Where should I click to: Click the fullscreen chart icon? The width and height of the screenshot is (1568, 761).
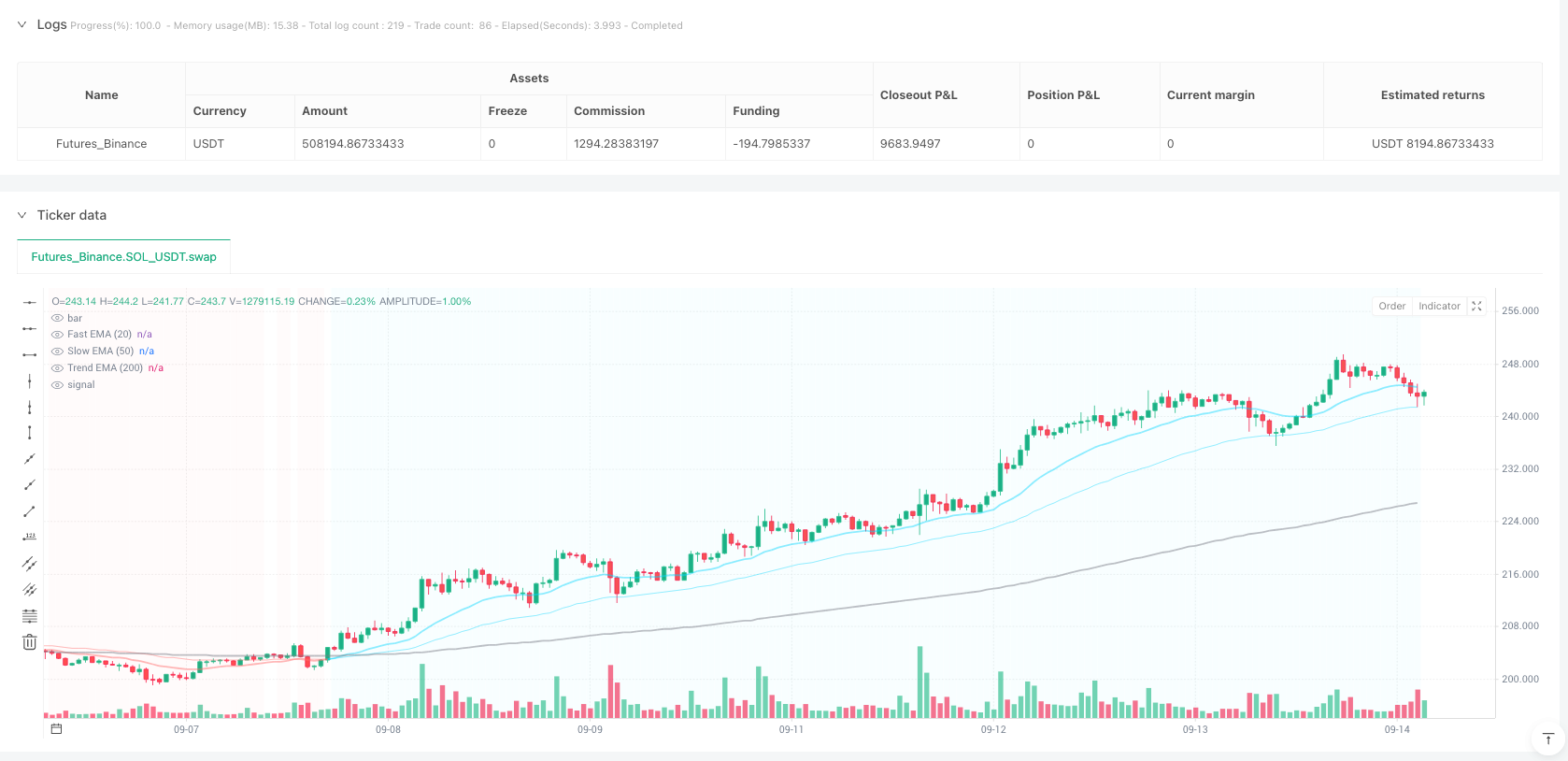pos(1477,306)
